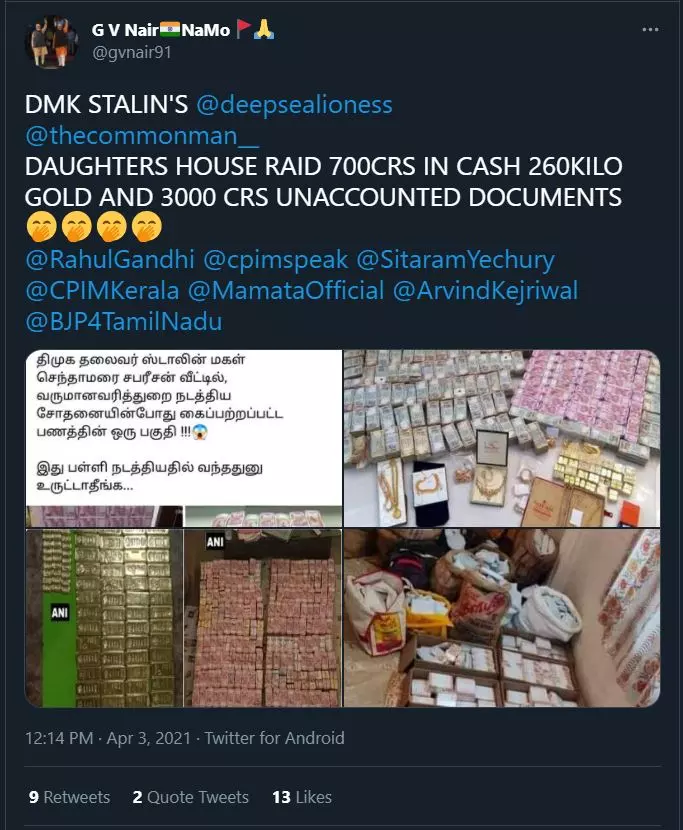Visit the @RahulGandhi mention
Screen dimensions: 683x830
click(110, 259)
